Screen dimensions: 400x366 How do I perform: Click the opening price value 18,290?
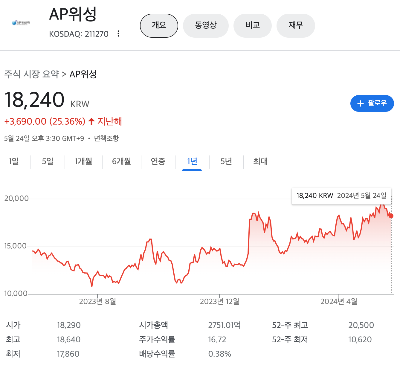68,325
